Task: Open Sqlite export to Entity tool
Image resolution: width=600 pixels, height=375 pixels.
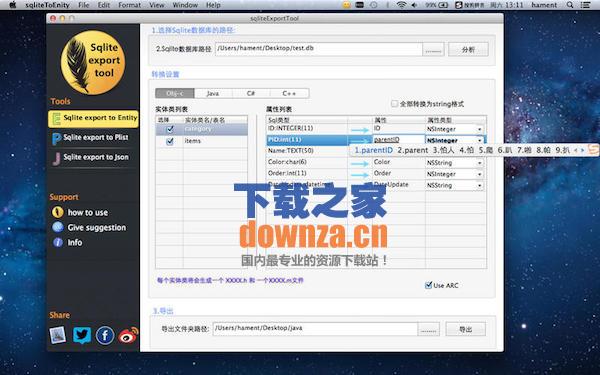Action: [x=93, y=119]
